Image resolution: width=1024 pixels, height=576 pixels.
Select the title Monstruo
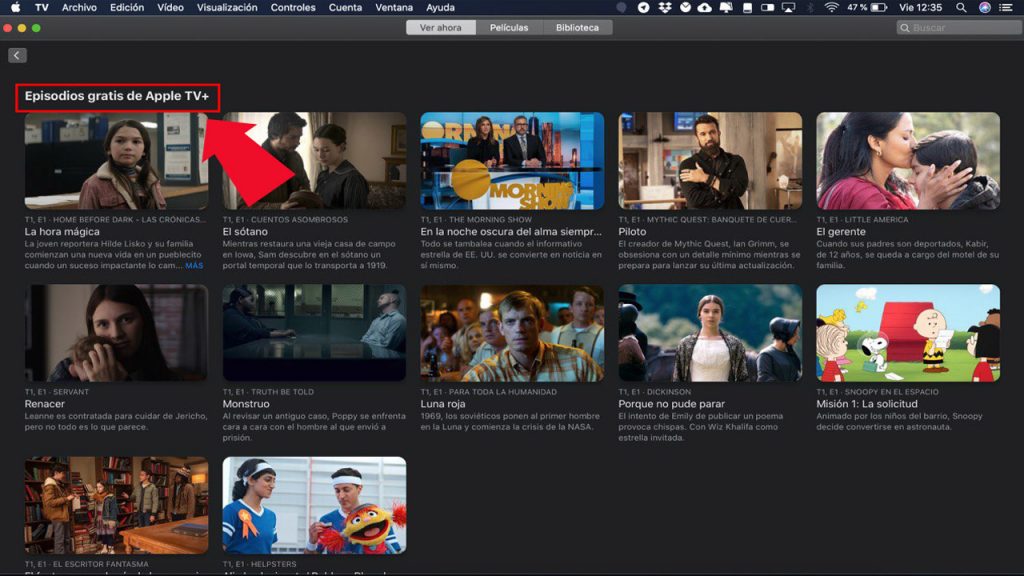[x=246, y=404]
